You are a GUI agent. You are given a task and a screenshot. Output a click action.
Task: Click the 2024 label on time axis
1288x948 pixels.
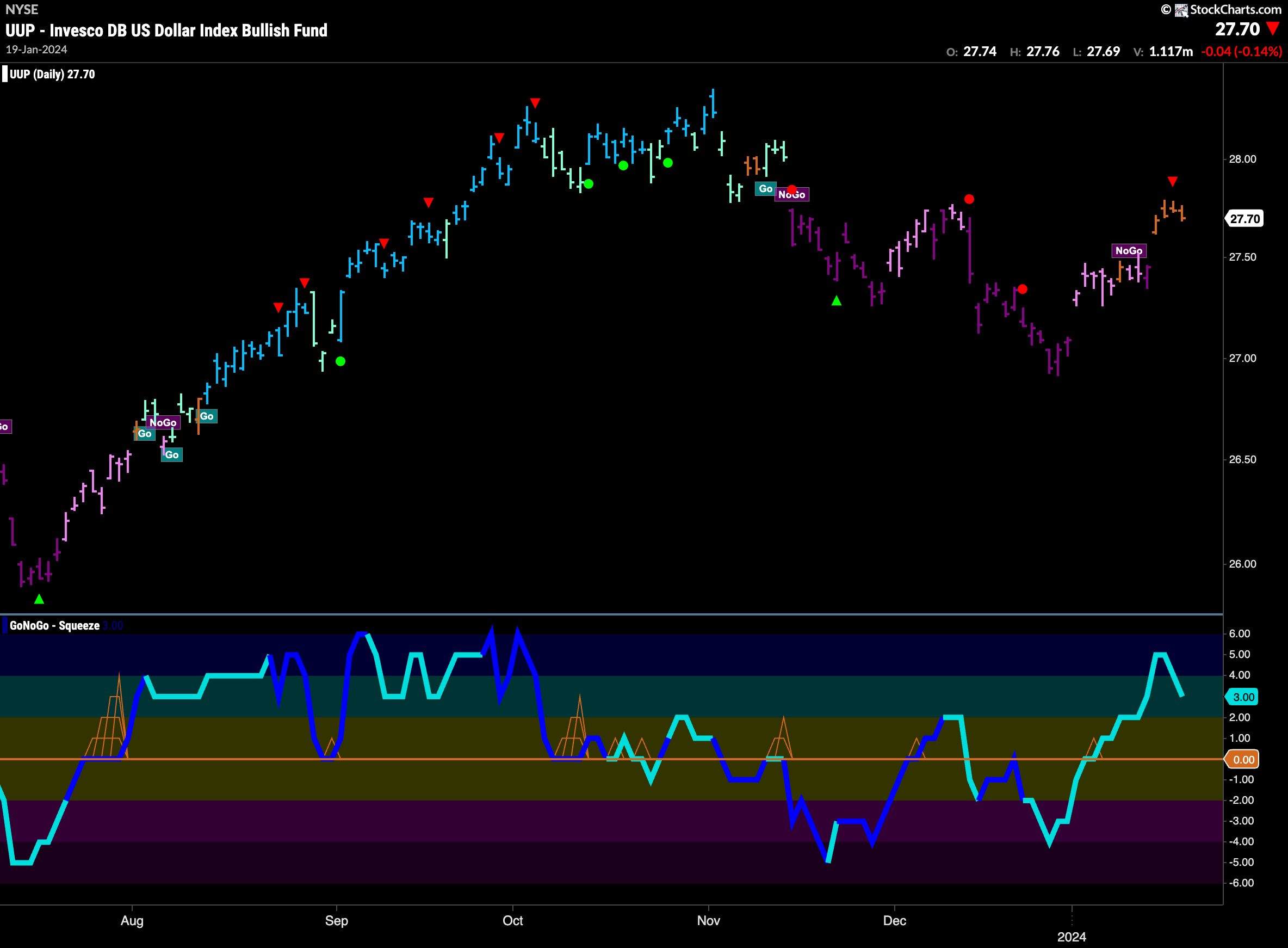[1072, 937]
